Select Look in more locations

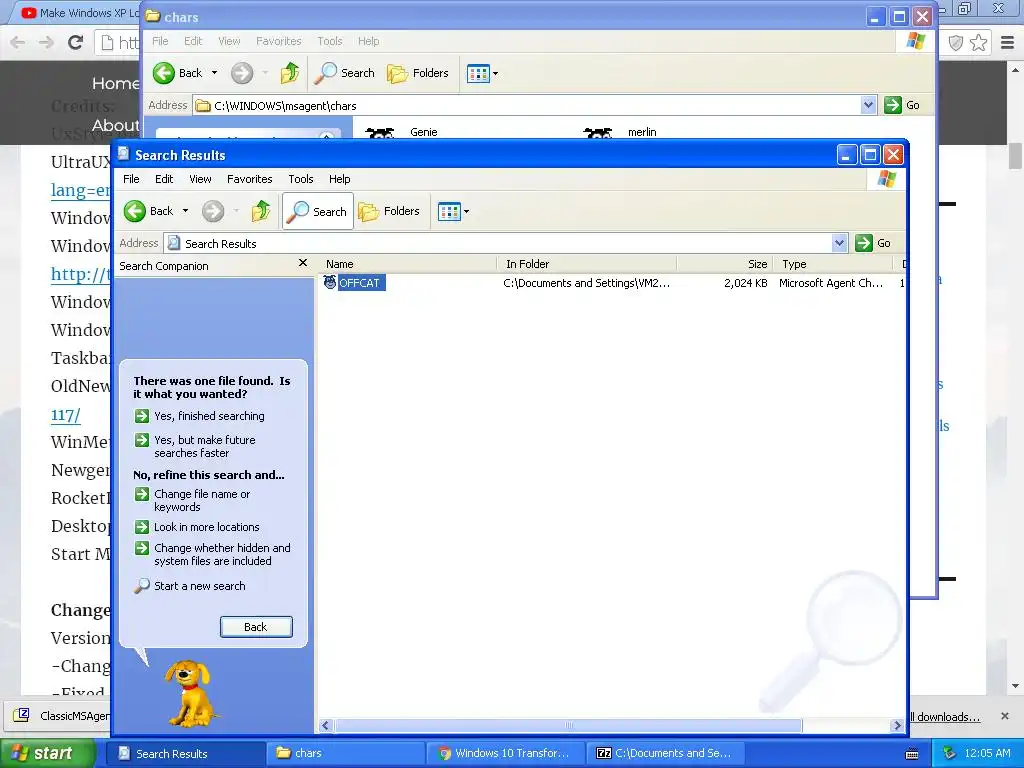[x=206, y=527]
